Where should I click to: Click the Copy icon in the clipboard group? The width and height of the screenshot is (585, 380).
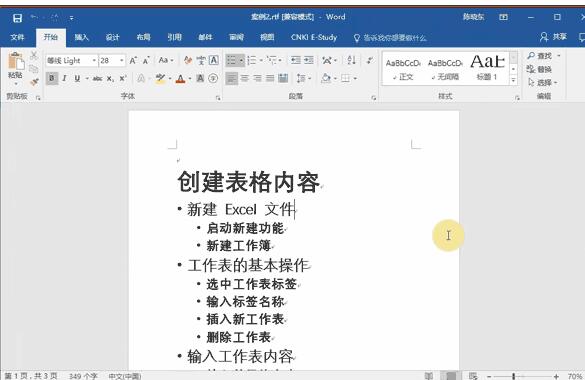[x=34, y=69]
